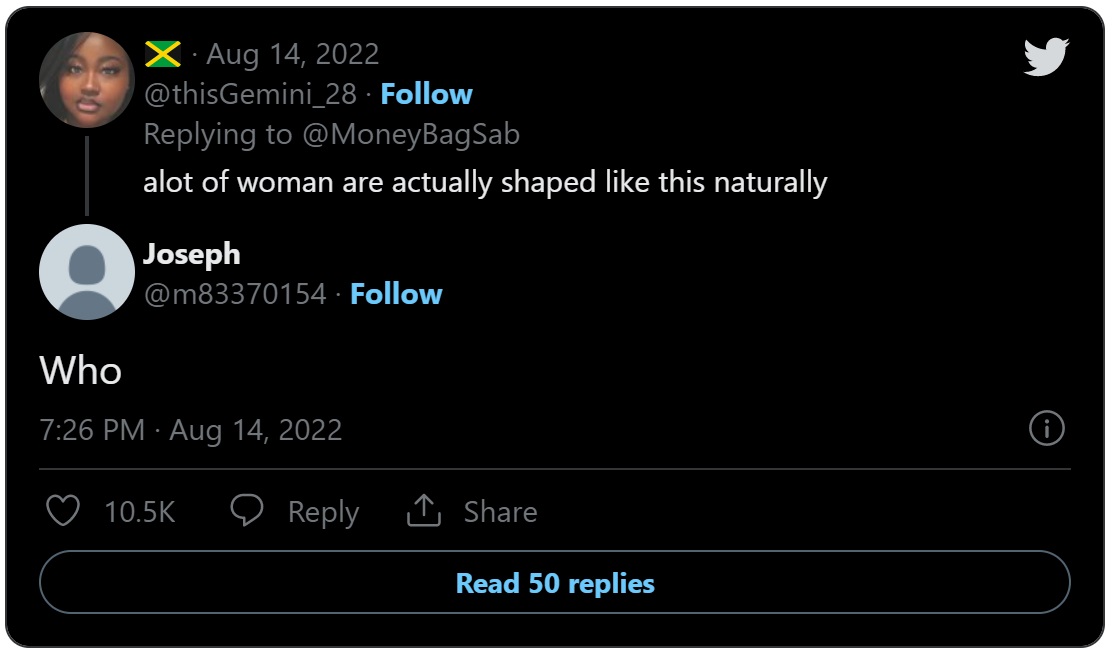The height and width of the screenshot is (655, 1115).
Task: Open Joseph's default avatar profile picture
Action: (x=87, y=272)
